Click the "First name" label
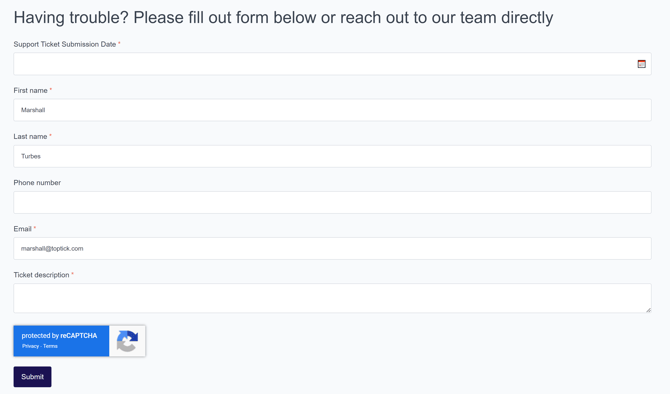This screenshot has height=394, width=670. (x=30, y=91)
